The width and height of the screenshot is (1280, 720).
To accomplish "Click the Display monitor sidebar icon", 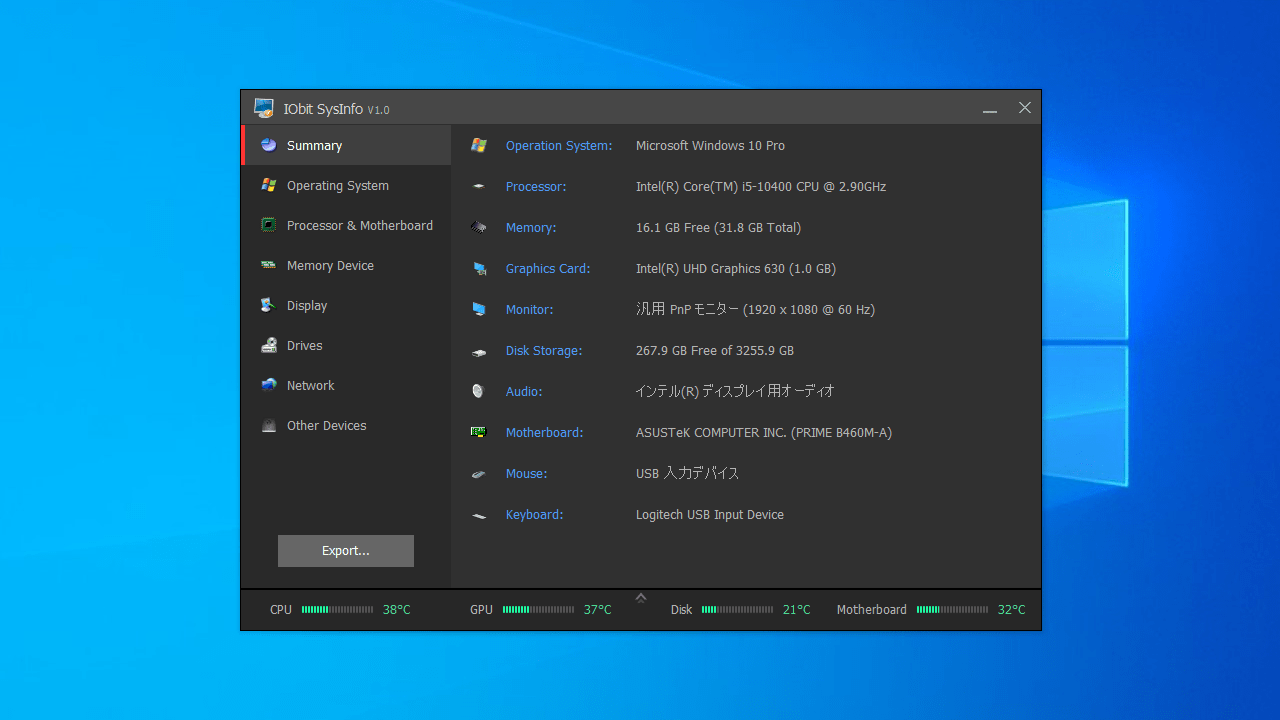I will [x=269, y=305].
